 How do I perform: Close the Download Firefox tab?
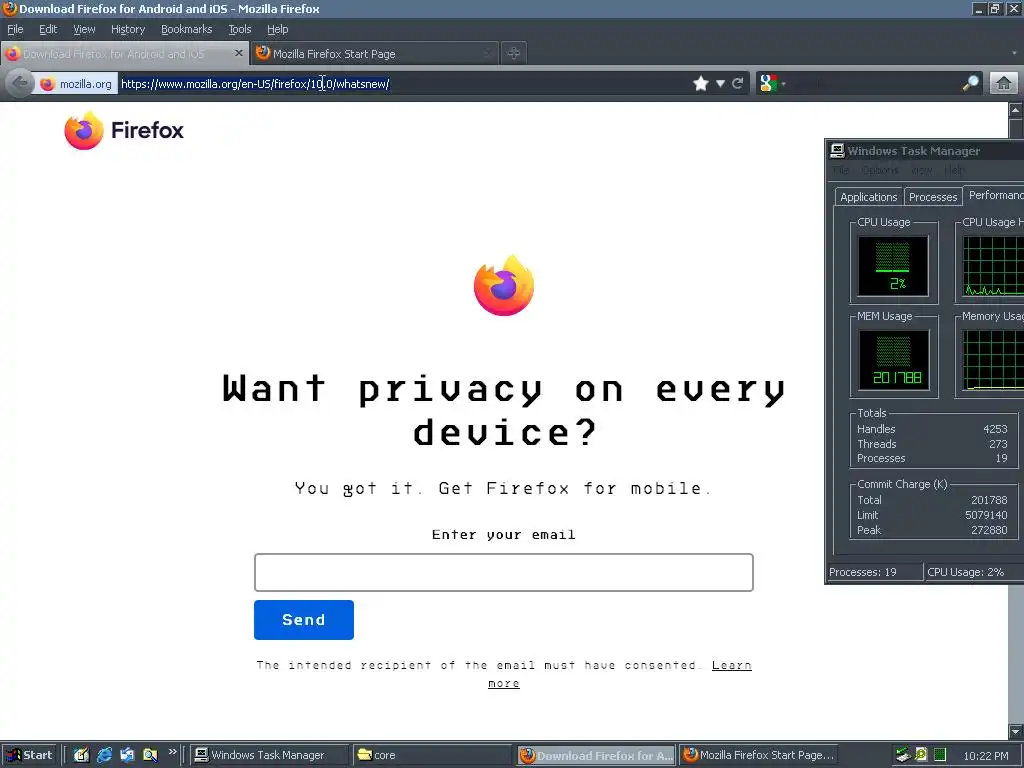coord(239,54)
